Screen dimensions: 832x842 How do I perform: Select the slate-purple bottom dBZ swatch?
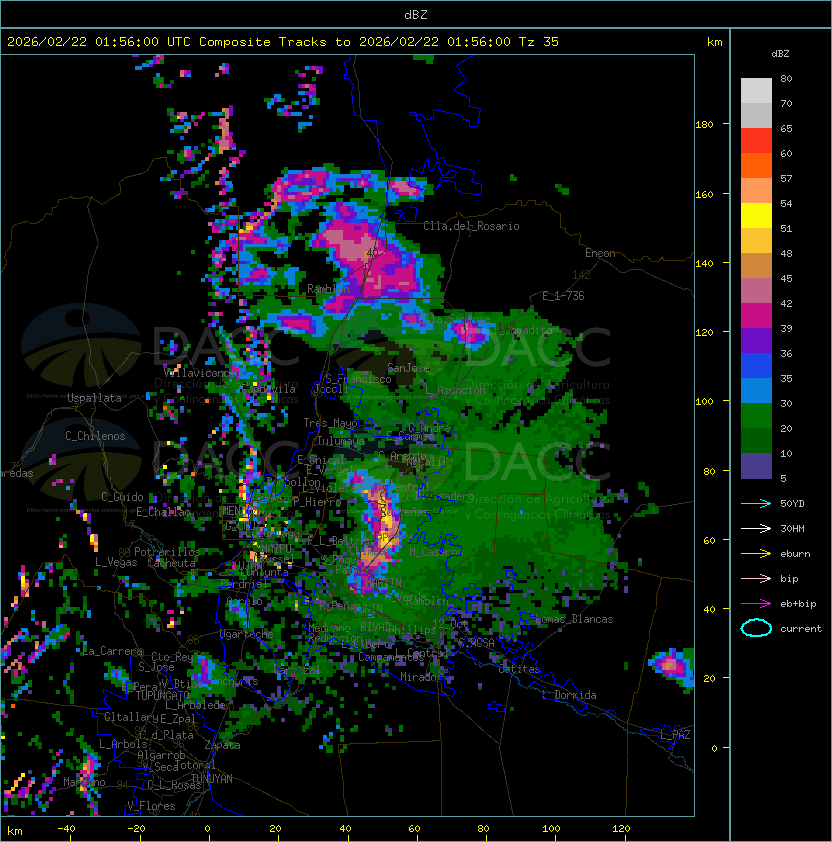pyautogui.click(x=756, y=466)
